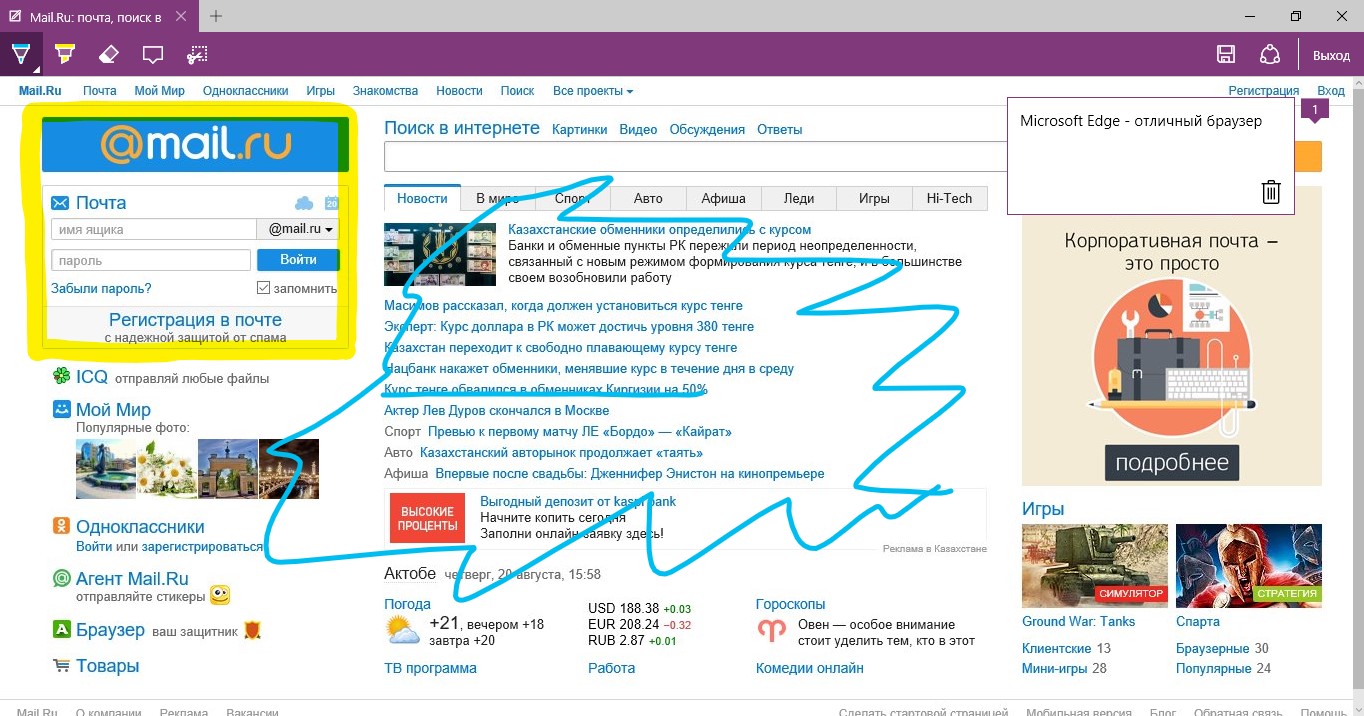
Task: Expand the Все проекты menu
Action: coord(593,91)
